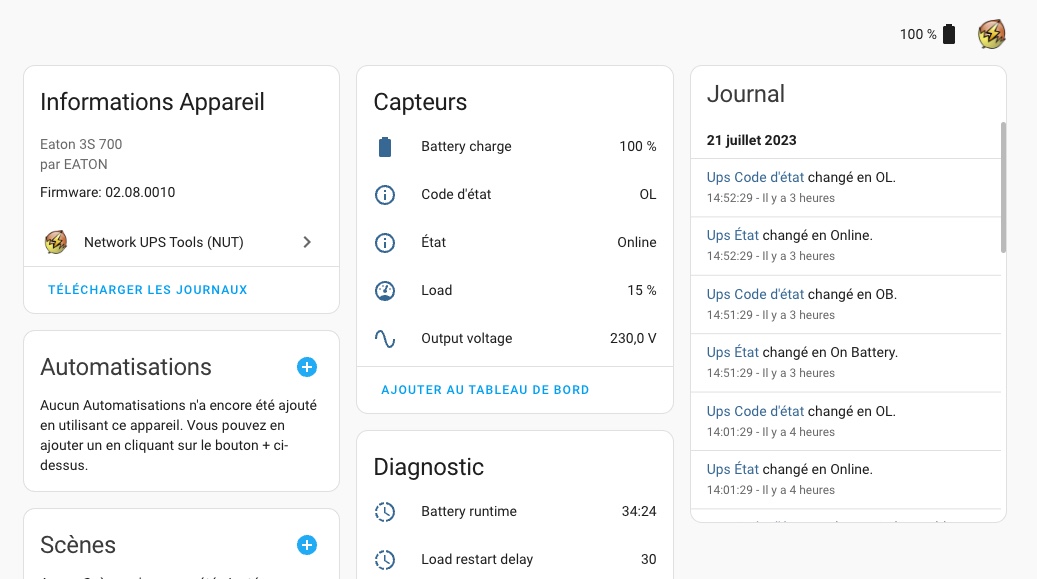Image resolution: width=1037 pixels, height=579 pixels.
Task: Click the Battery runtime clock icon
Action: [x=385, y=512]
